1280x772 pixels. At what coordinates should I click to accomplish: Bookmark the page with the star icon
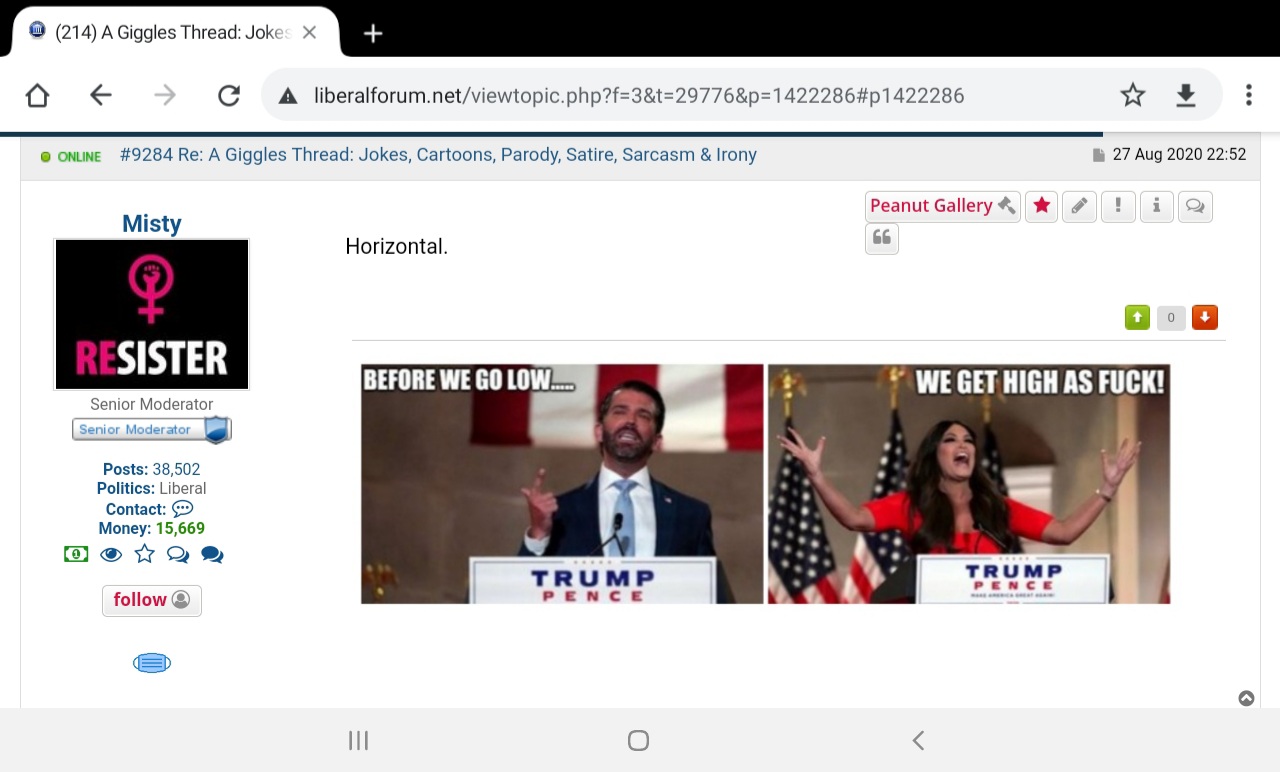[1132, 95]
